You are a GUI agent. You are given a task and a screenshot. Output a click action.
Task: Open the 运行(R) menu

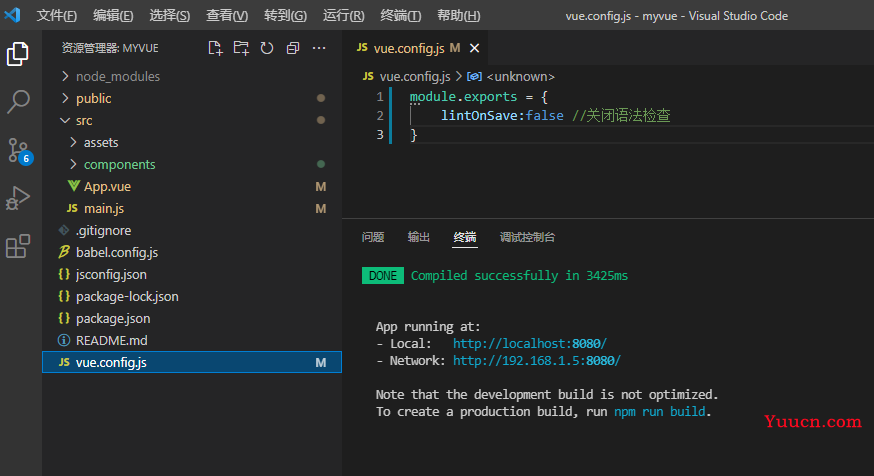tap(343, 16)
